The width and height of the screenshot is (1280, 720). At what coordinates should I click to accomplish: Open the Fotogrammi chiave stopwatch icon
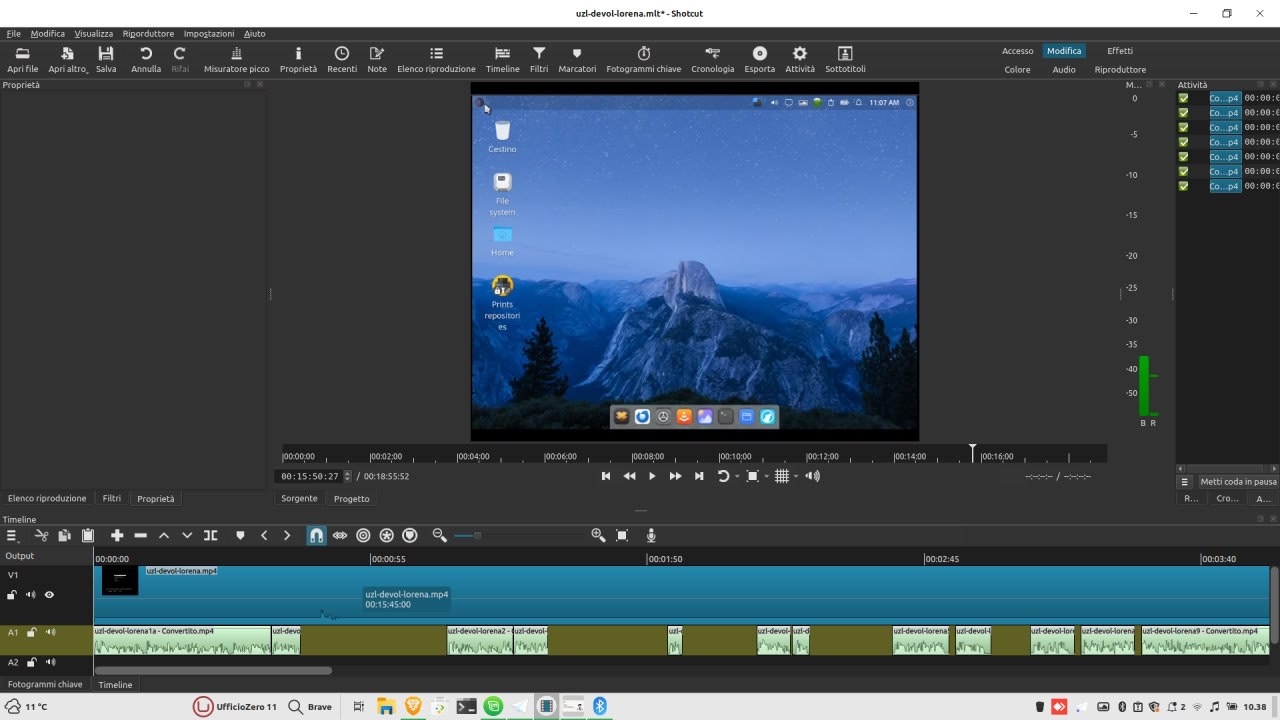tap(644, 60)
